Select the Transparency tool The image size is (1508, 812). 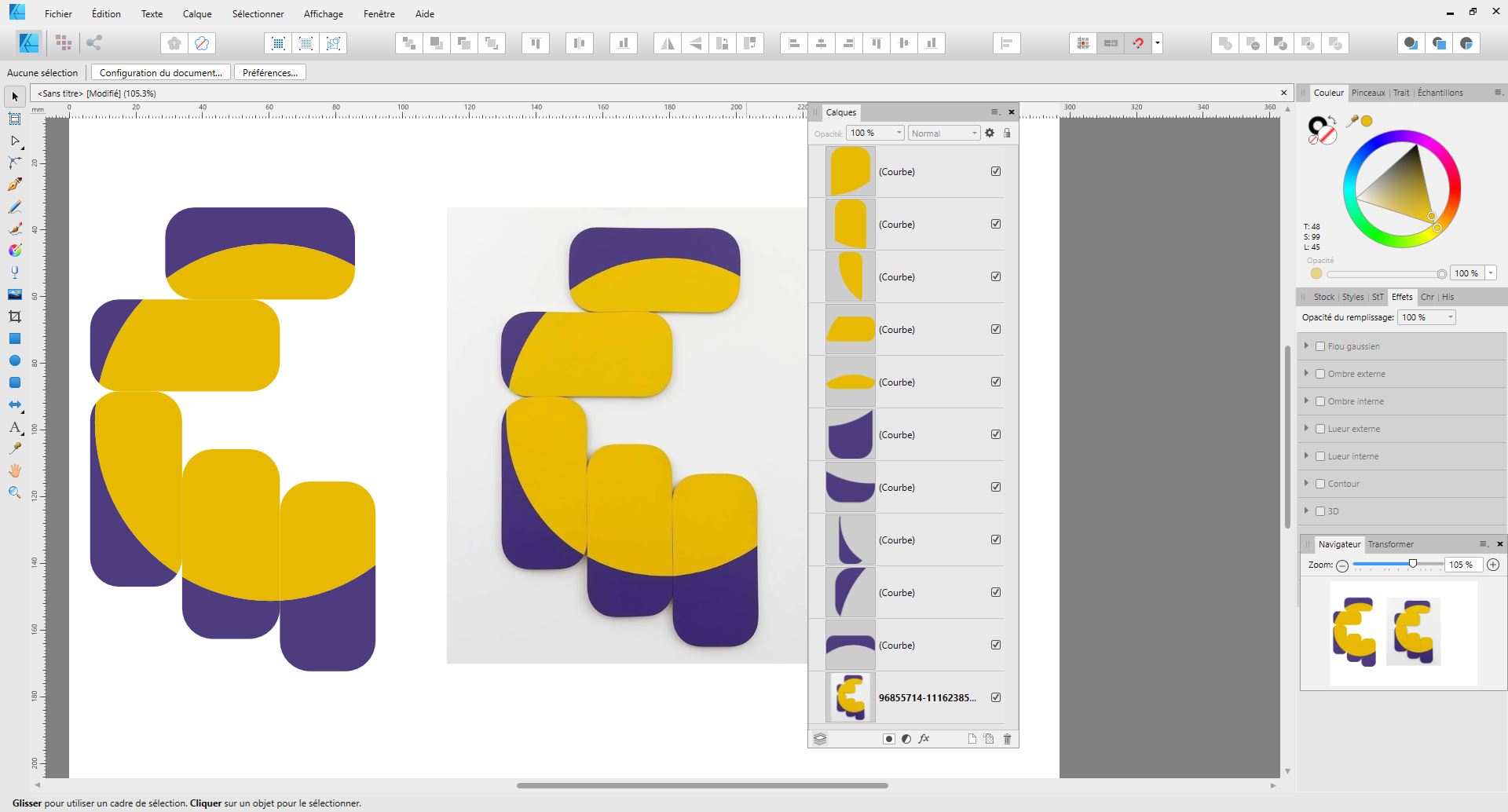coord(15,272)
